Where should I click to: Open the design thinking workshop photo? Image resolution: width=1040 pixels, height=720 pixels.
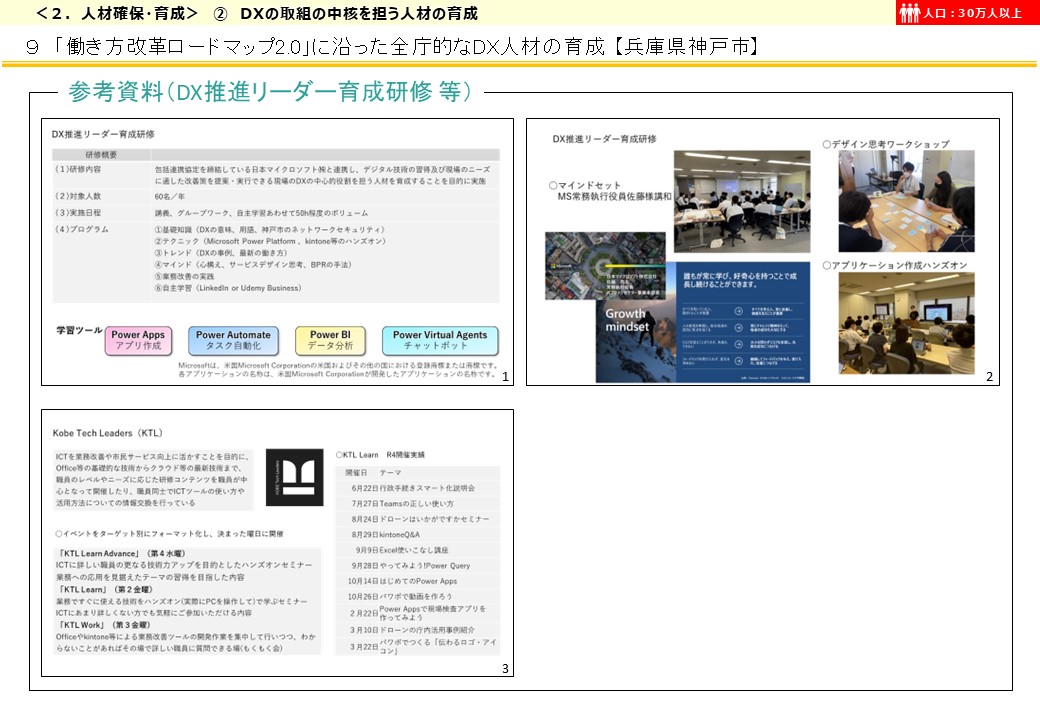coord(906,201)
